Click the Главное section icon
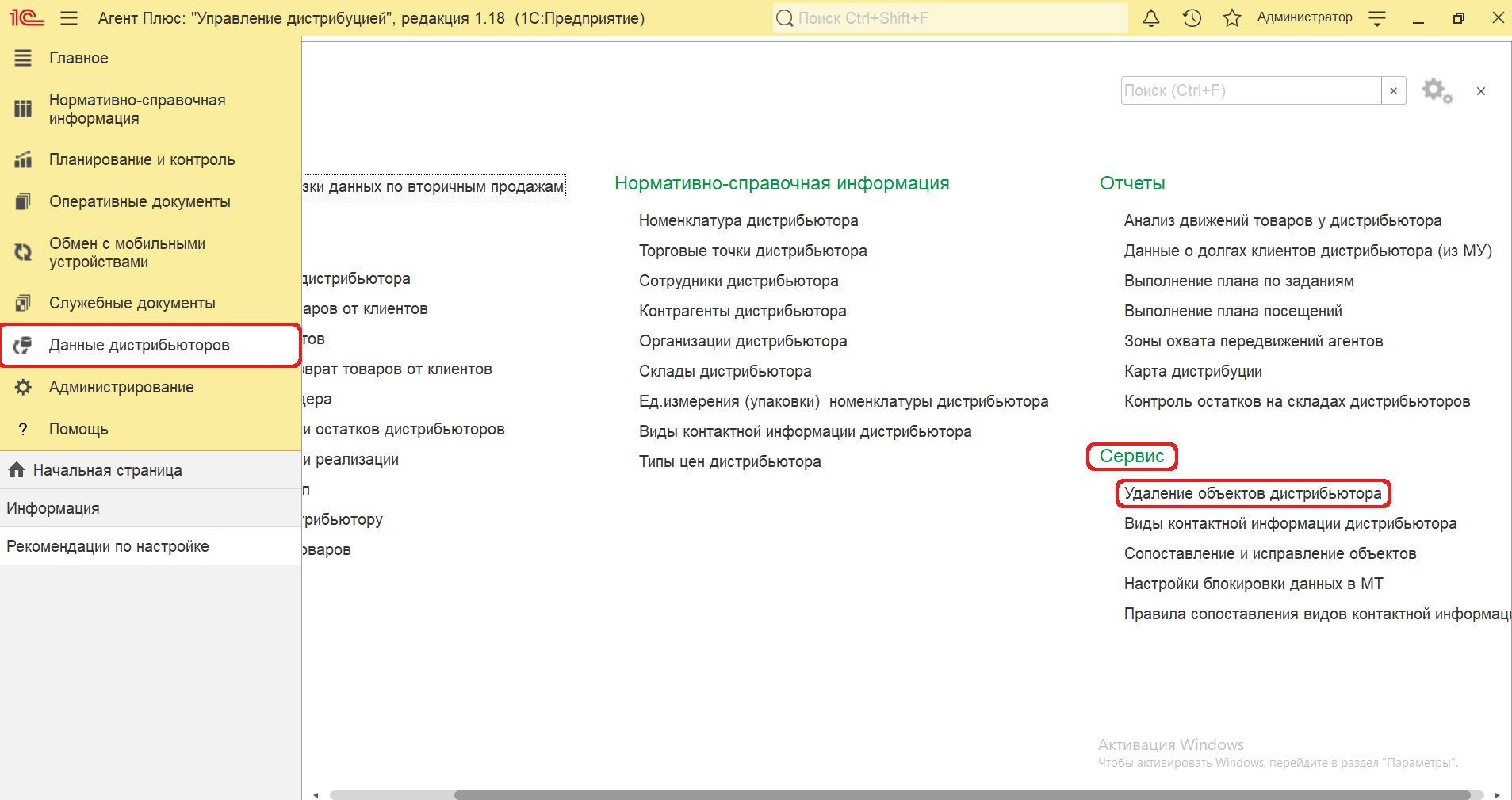 [x=23, y=58]
